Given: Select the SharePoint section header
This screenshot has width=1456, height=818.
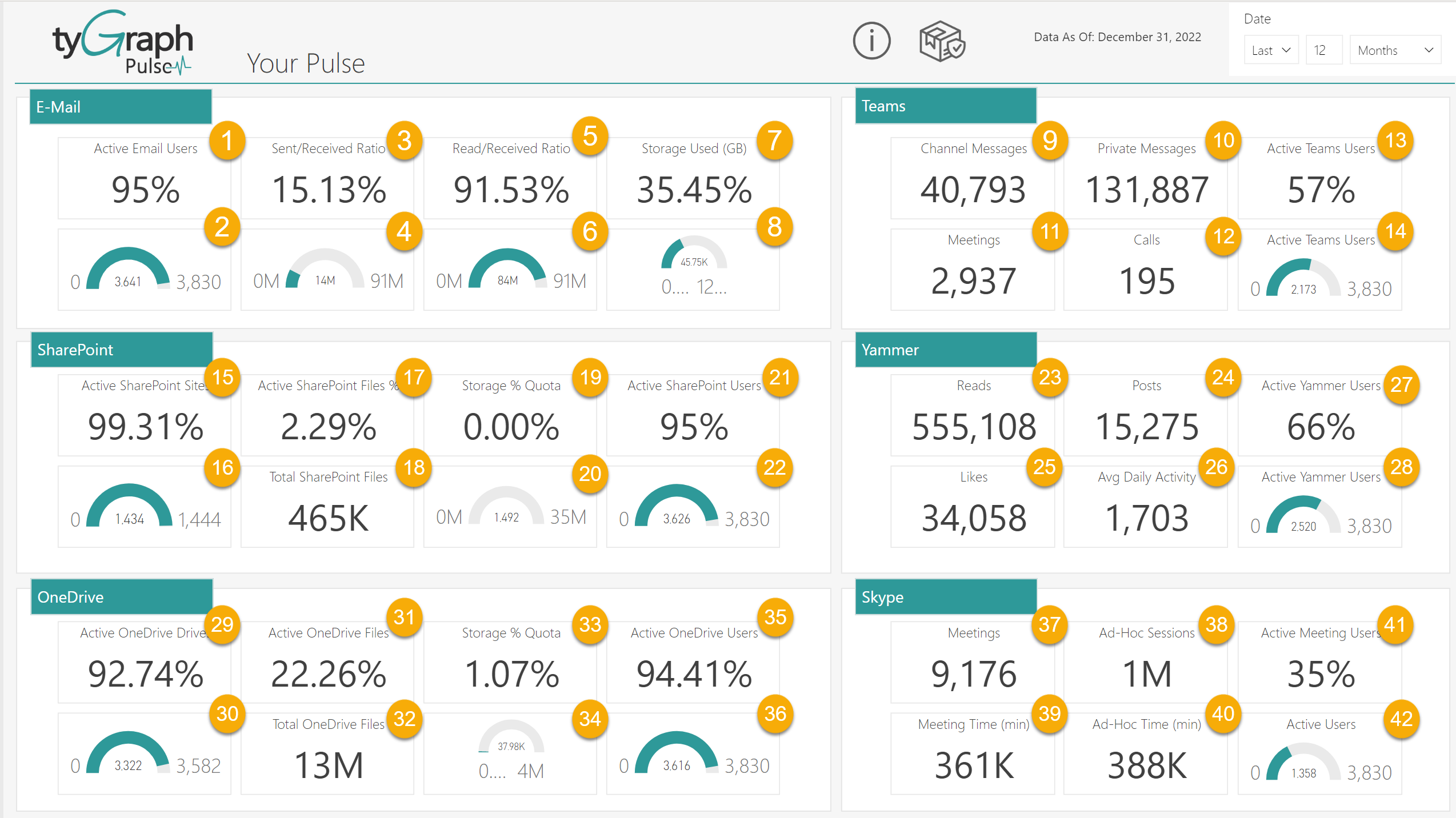Looking at the screenshot, I should (121, 350).
